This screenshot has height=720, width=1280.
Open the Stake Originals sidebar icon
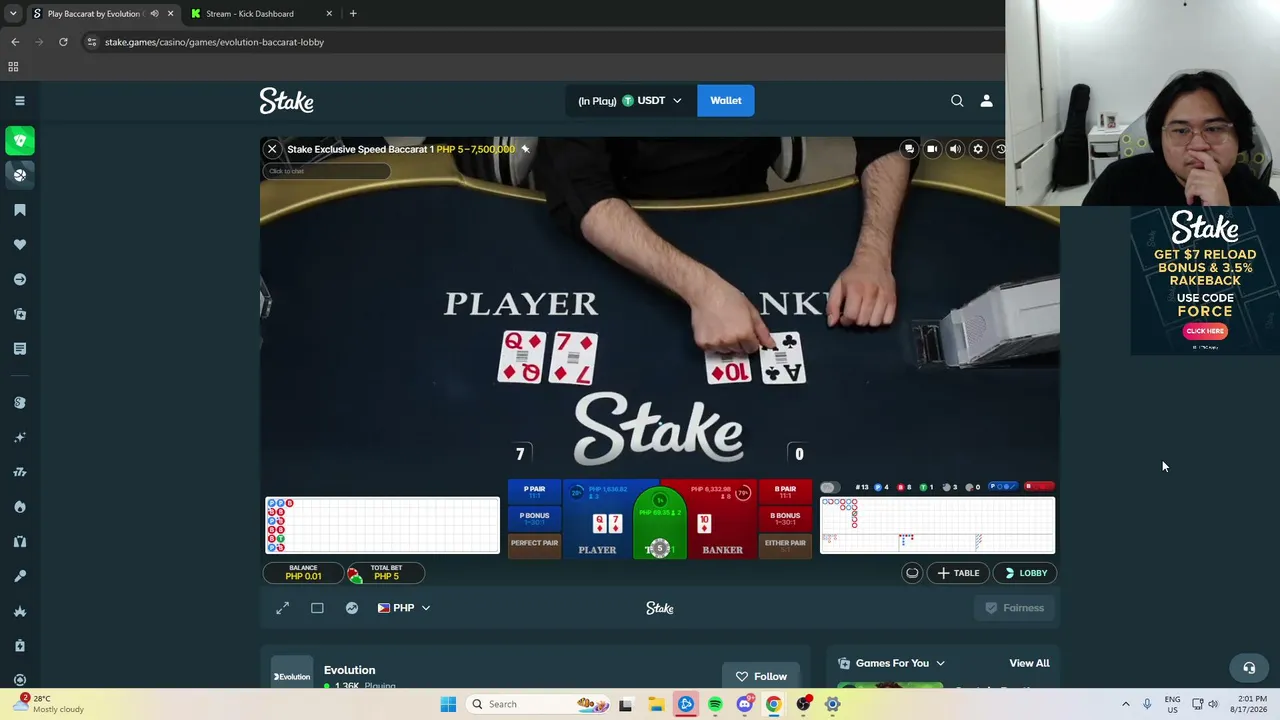[x=20, y=402]
